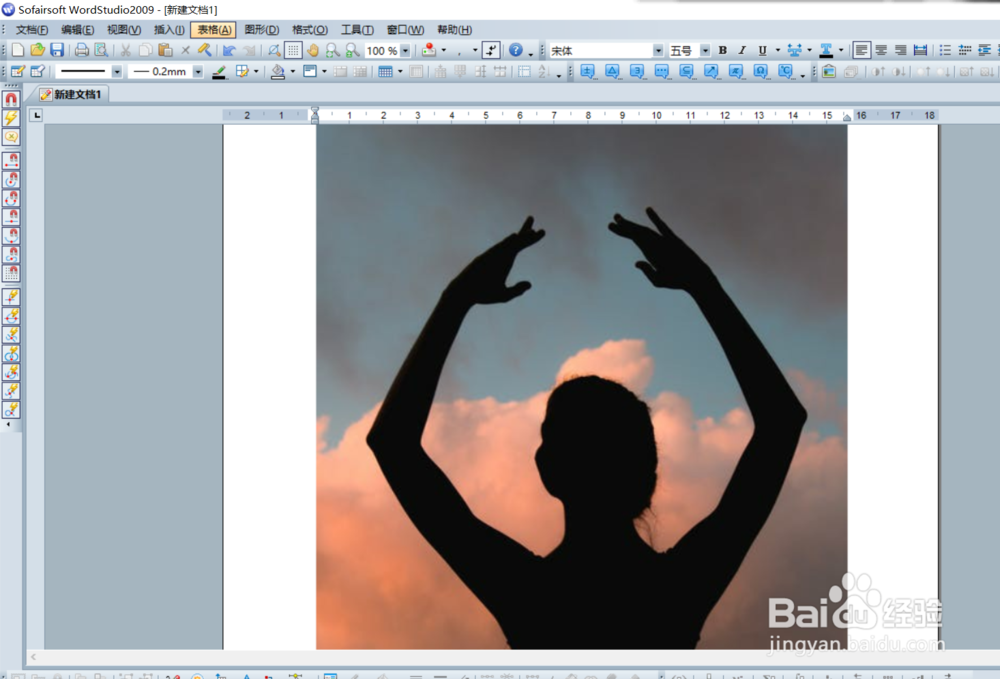This screenshot has width=1000, height=679.
Task: Click the inserted silhouette photo in document
Action: (582, 387)
